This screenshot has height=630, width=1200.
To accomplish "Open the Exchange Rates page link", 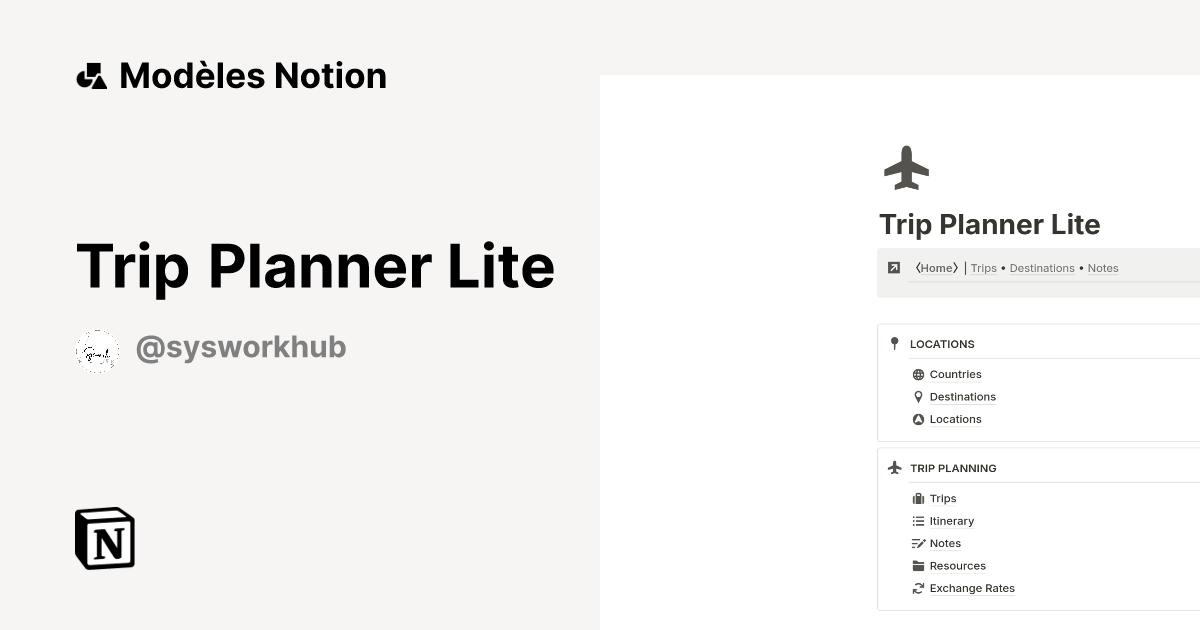I will coord(971,588).
